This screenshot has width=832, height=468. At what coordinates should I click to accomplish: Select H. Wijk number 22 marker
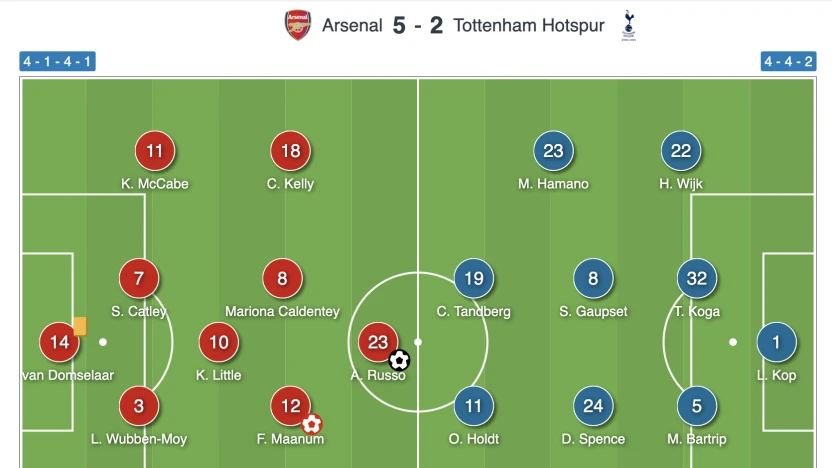click(x=681, y=152)
